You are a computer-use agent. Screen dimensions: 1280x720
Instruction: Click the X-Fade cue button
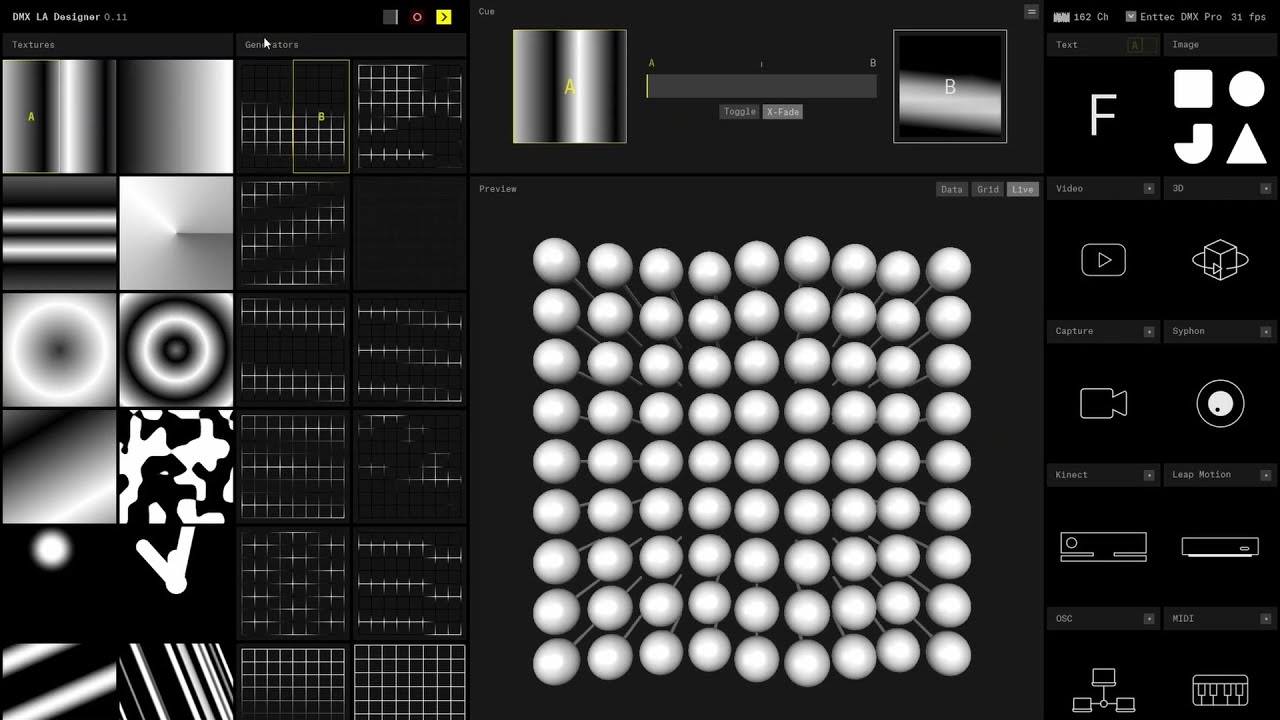click(783, 112)
